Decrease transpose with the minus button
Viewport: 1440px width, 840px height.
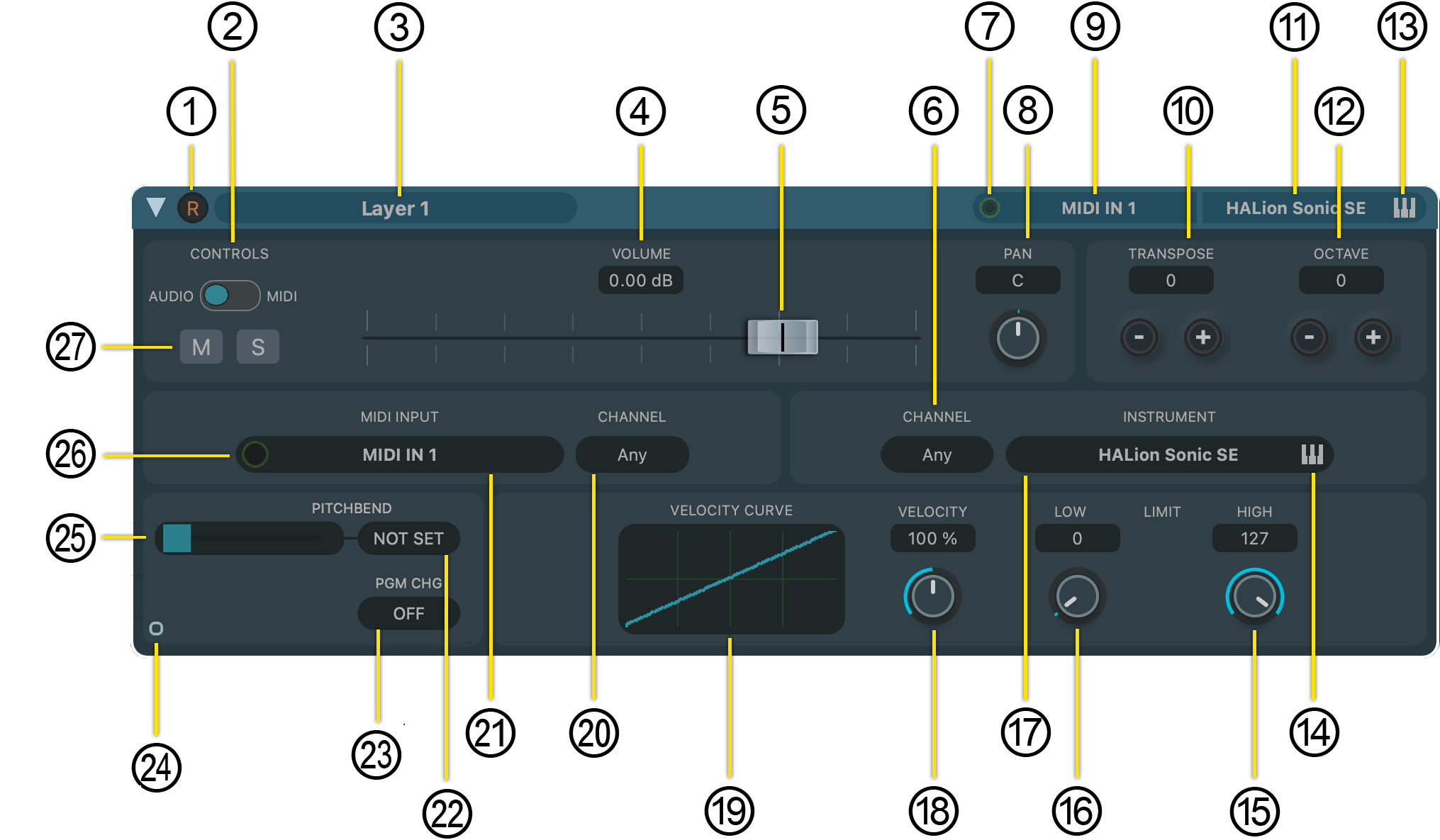(1139, 337)
